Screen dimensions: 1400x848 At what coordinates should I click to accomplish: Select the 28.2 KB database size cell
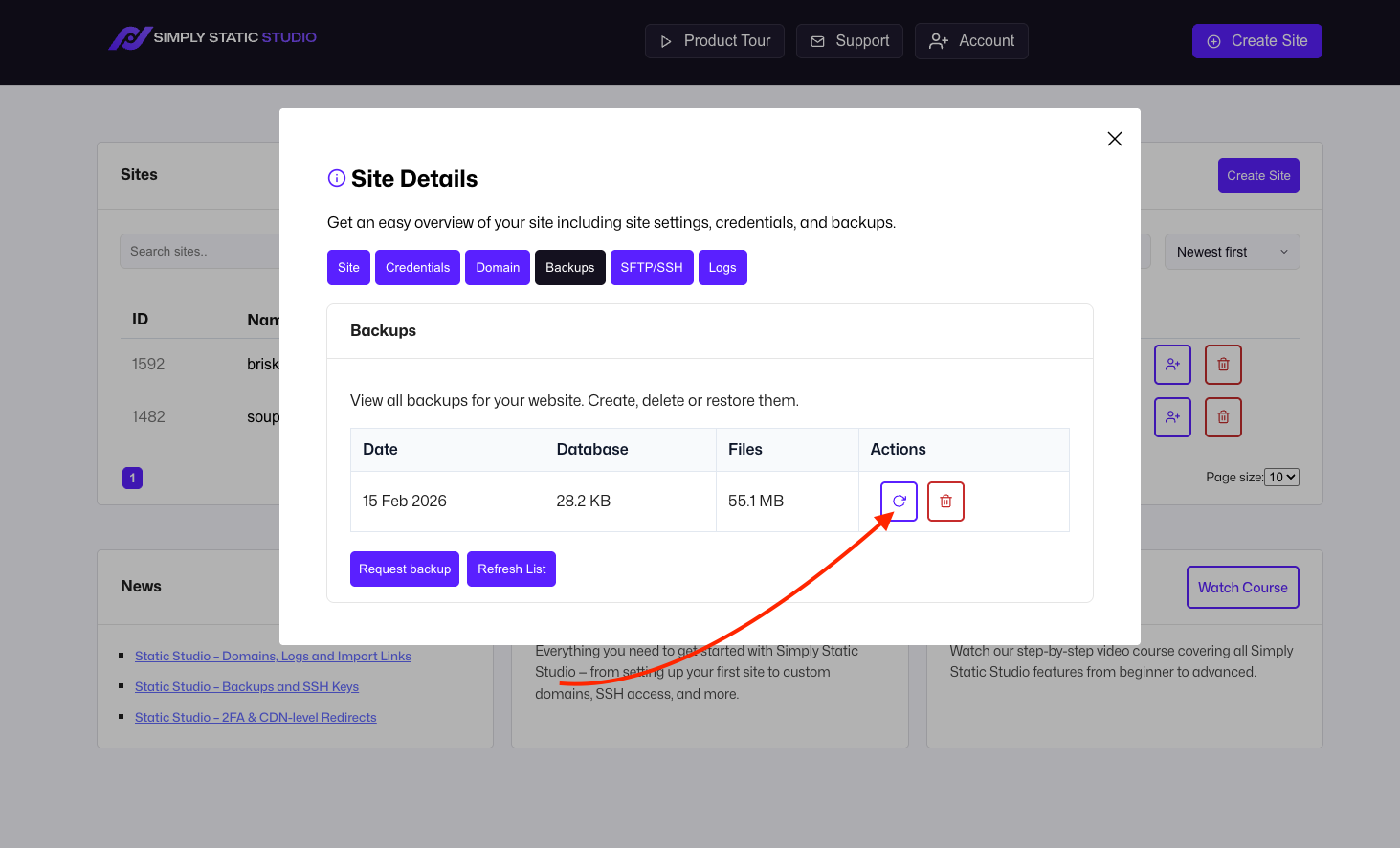pos(630,502)
